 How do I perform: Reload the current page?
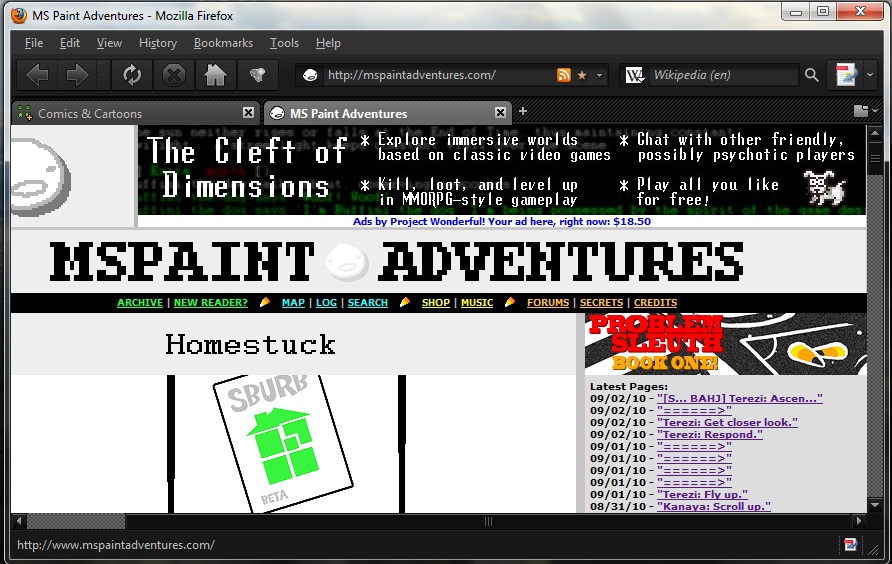click(x=131, y=75)
